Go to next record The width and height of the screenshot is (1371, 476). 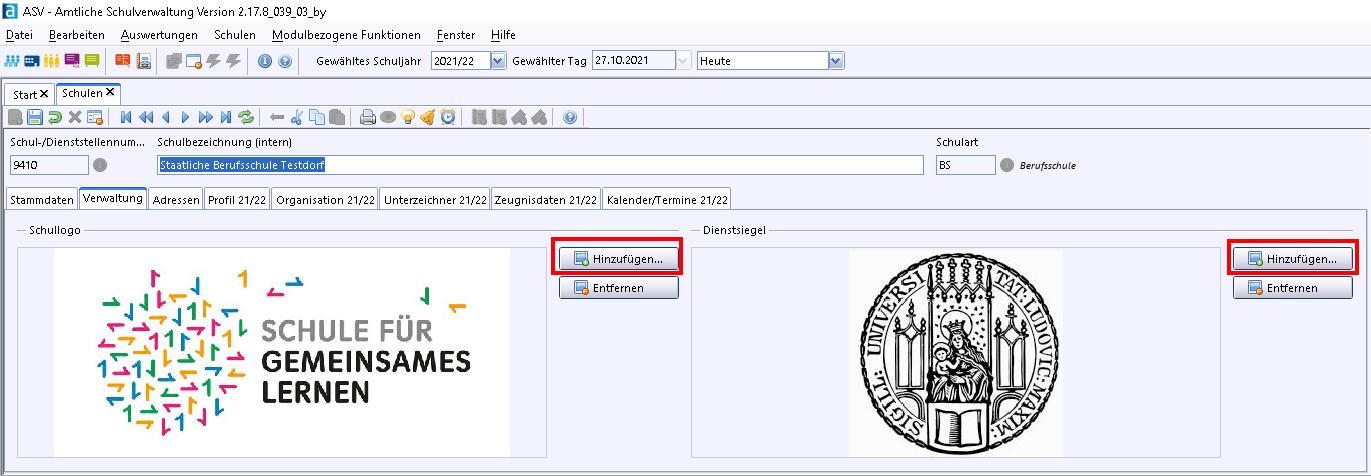pos(185,117)
